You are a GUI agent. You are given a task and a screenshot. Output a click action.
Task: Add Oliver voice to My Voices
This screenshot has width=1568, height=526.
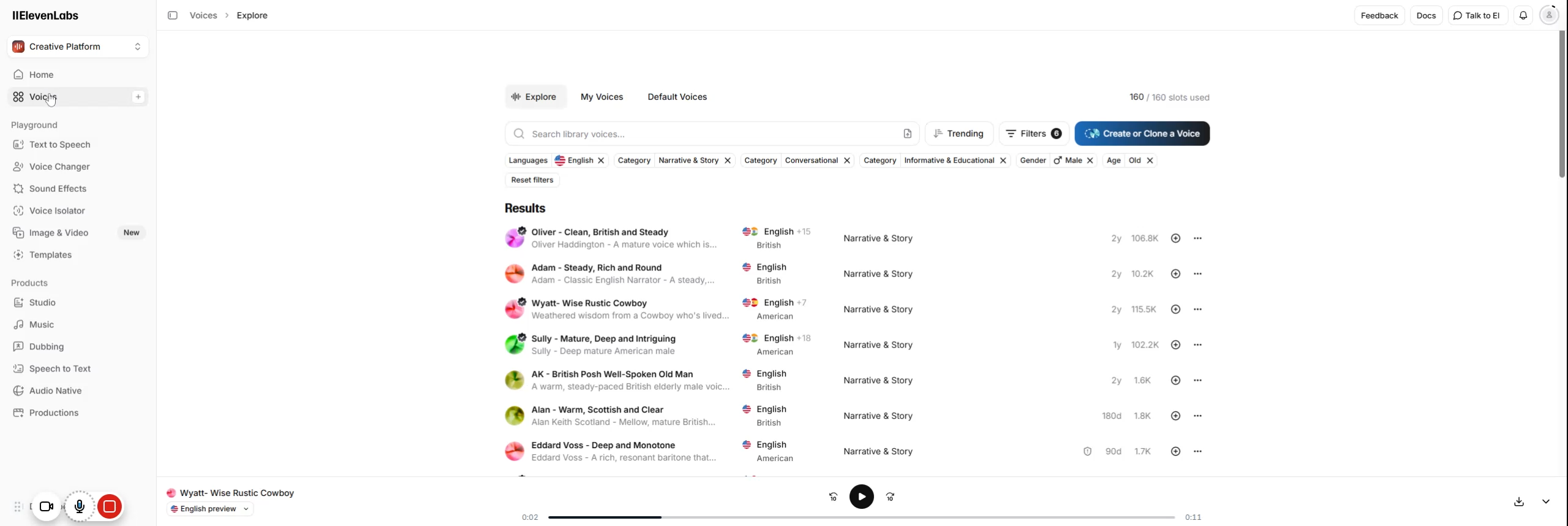(x=1175, y=238)
